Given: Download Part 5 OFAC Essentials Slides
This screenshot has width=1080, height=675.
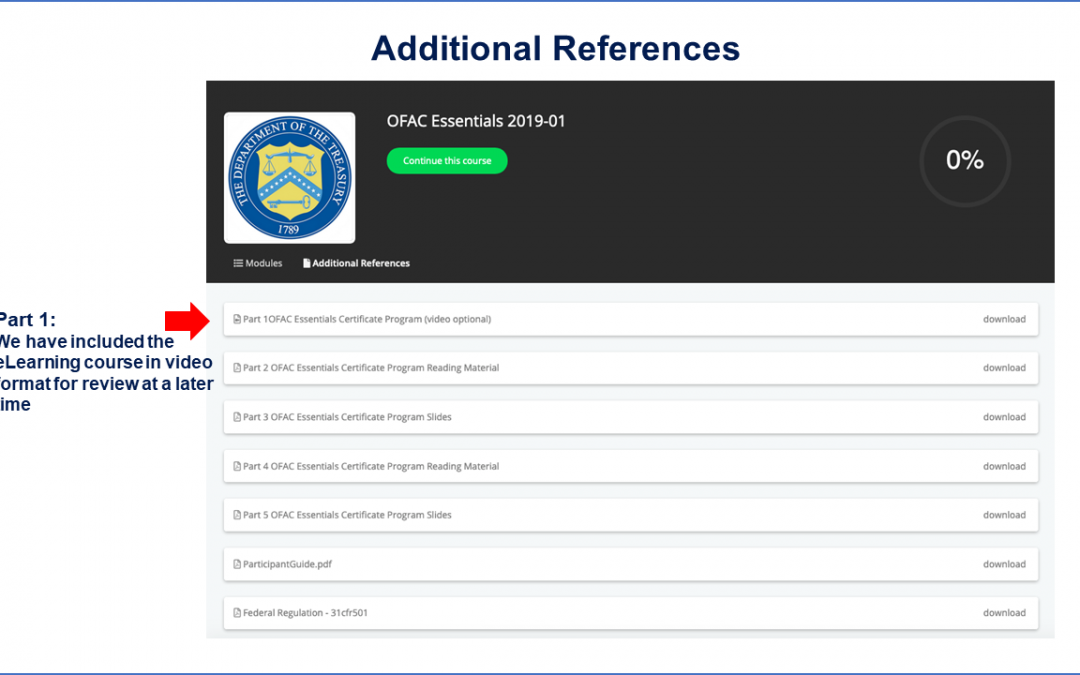Looking at the screenshot, I should pos(1004,515).
